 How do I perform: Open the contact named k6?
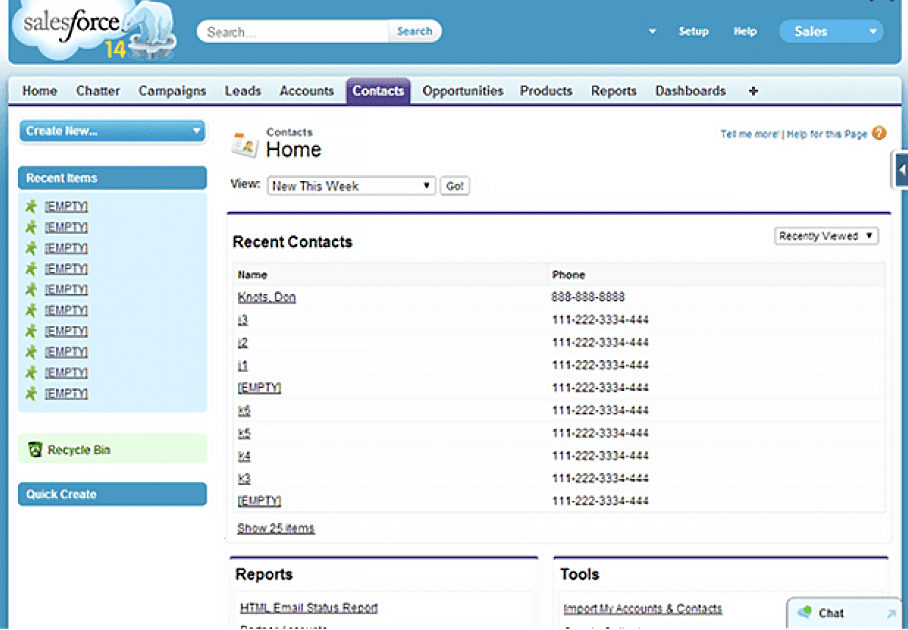point(244,410)
